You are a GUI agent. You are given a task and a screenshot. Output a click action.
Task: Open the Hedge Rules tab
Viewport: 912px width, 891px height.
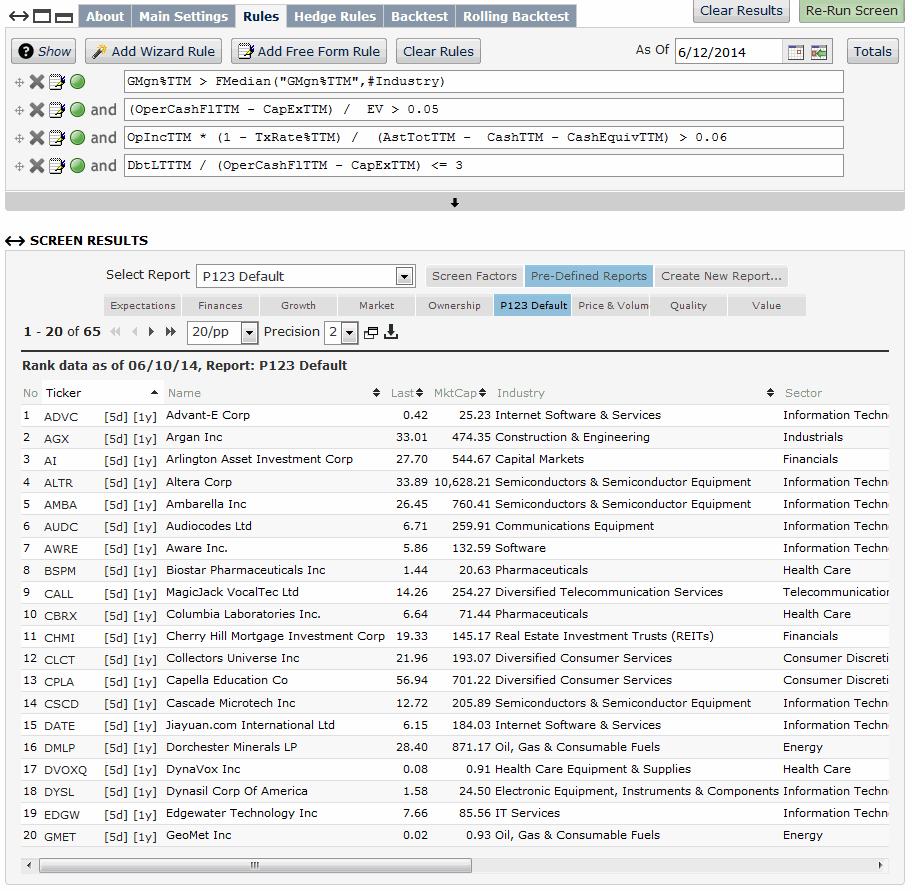pyautogui.click(x=335, y=16)
